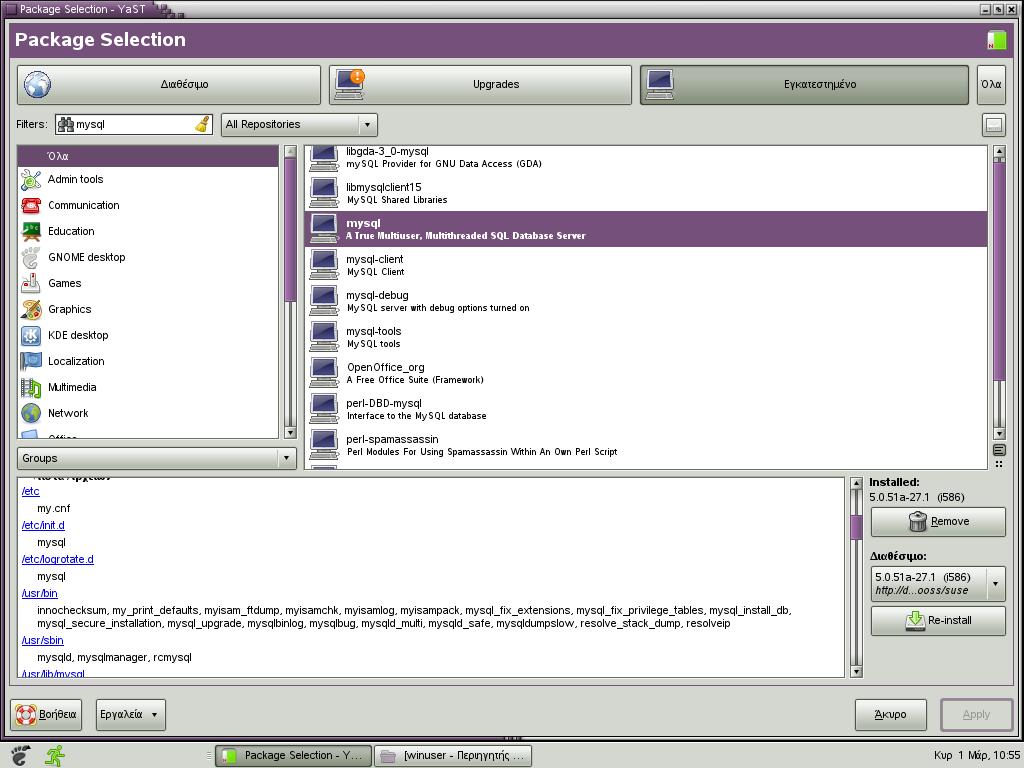Click the Βοήθεια help button
1024x768 pixels.
tap(46, 714)
